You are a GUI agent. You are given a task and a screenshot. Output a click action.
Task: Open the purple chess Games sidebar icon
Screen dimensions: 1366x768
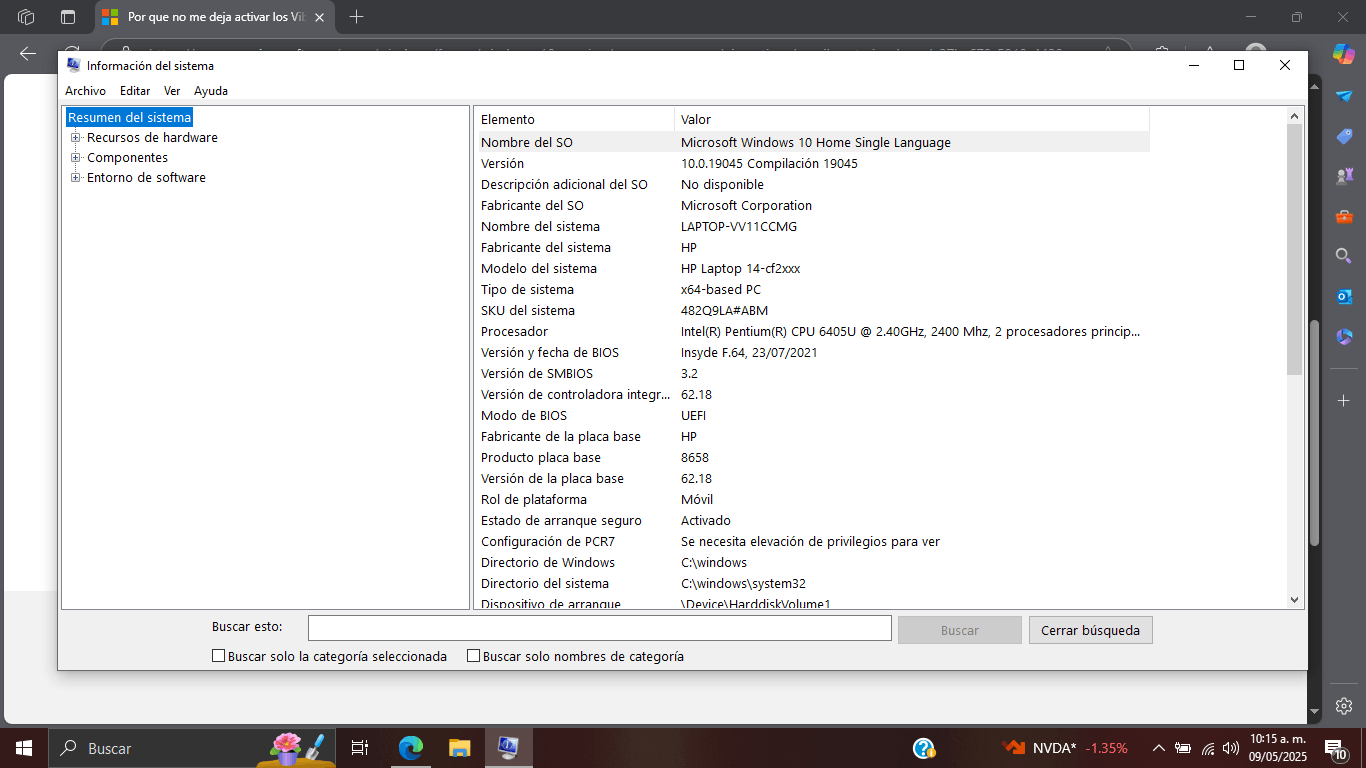(1344, 176)
